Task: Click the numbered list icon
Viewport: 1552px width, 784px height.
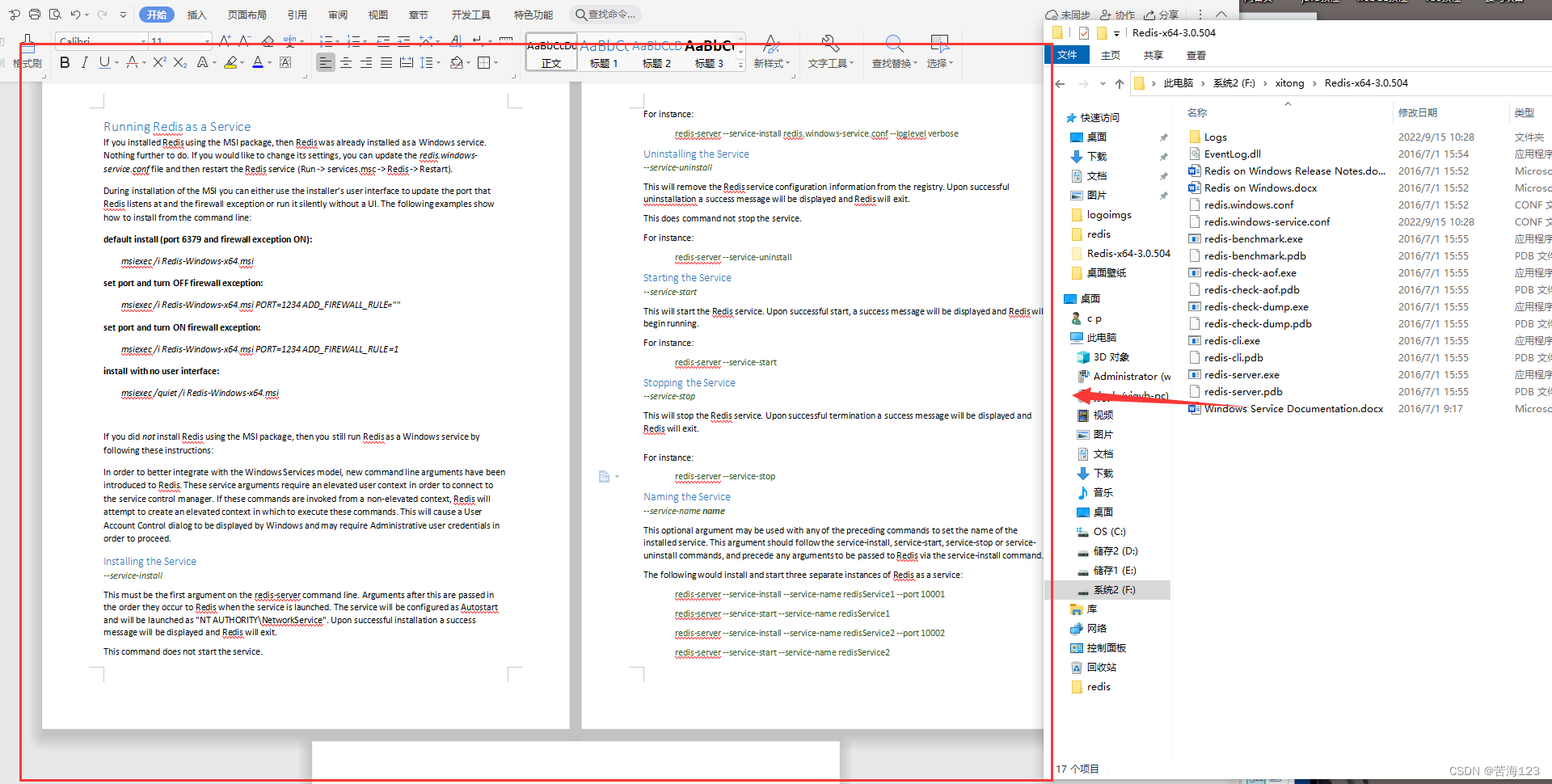Action: click(x=352, y=40)
